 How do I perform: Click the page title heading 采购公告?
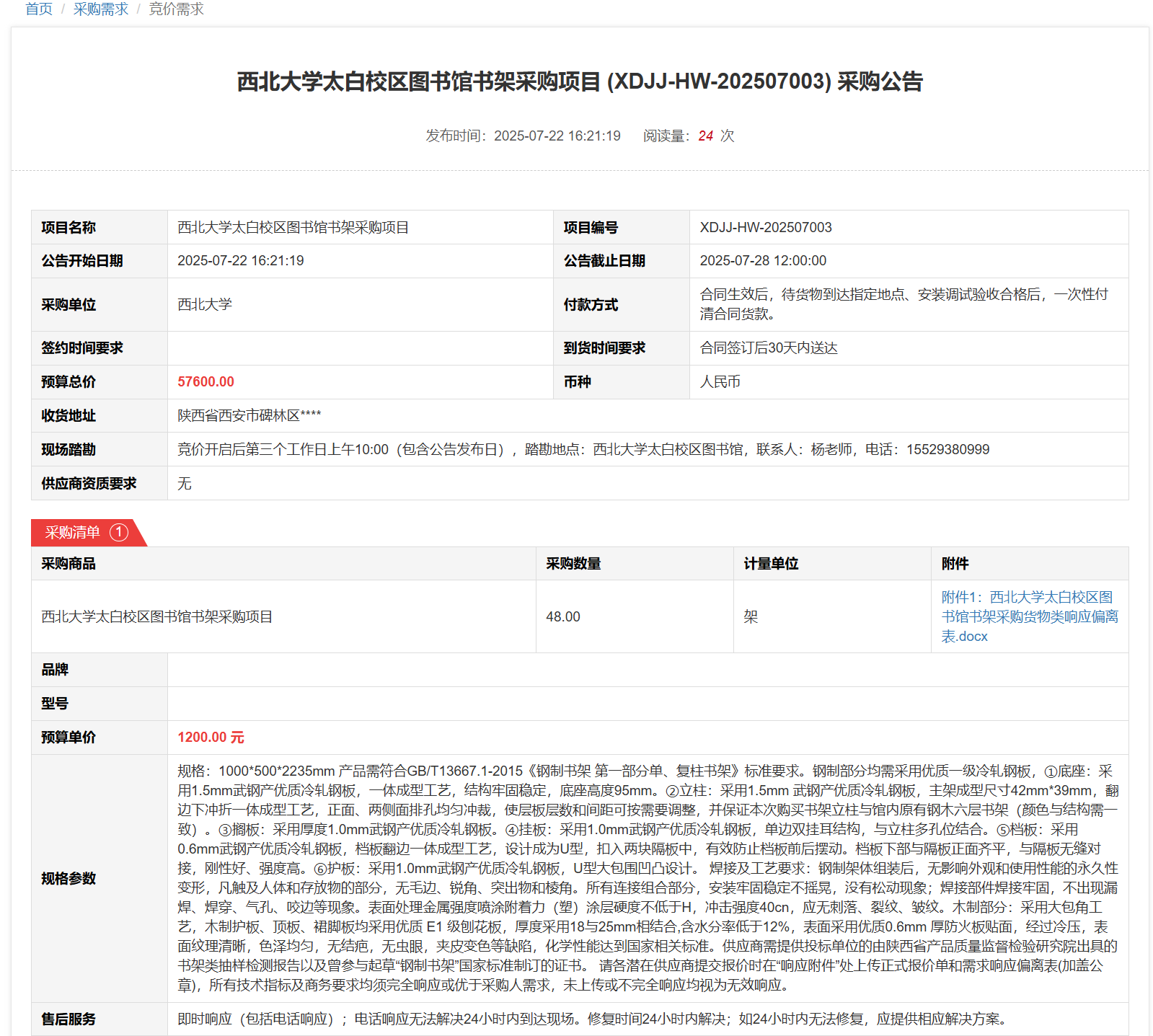pos(580,81)
